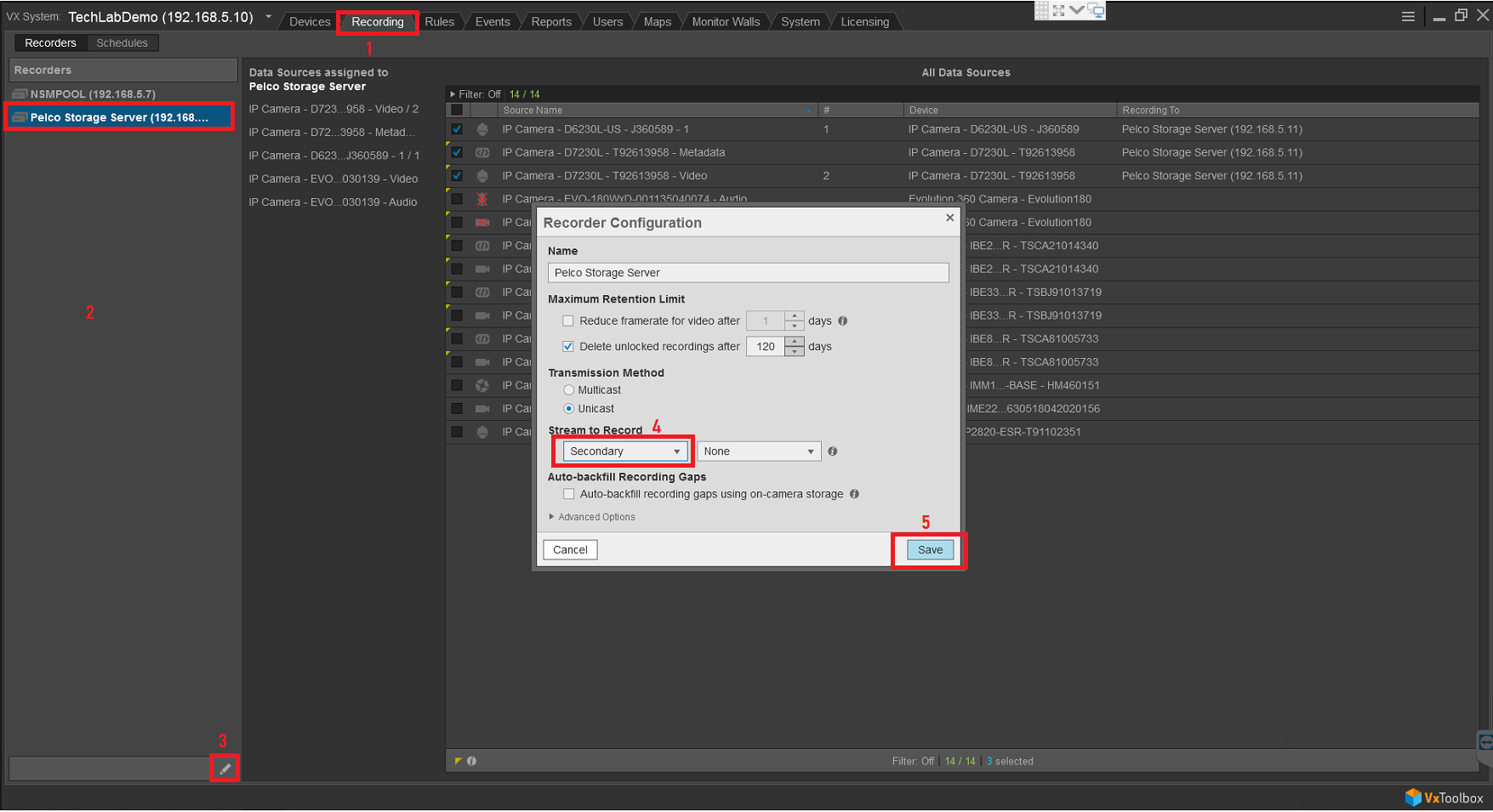This screenshot has height=812, width=1493.
Task: Switch to the Schedules tab
Action: tap(122, 42)
